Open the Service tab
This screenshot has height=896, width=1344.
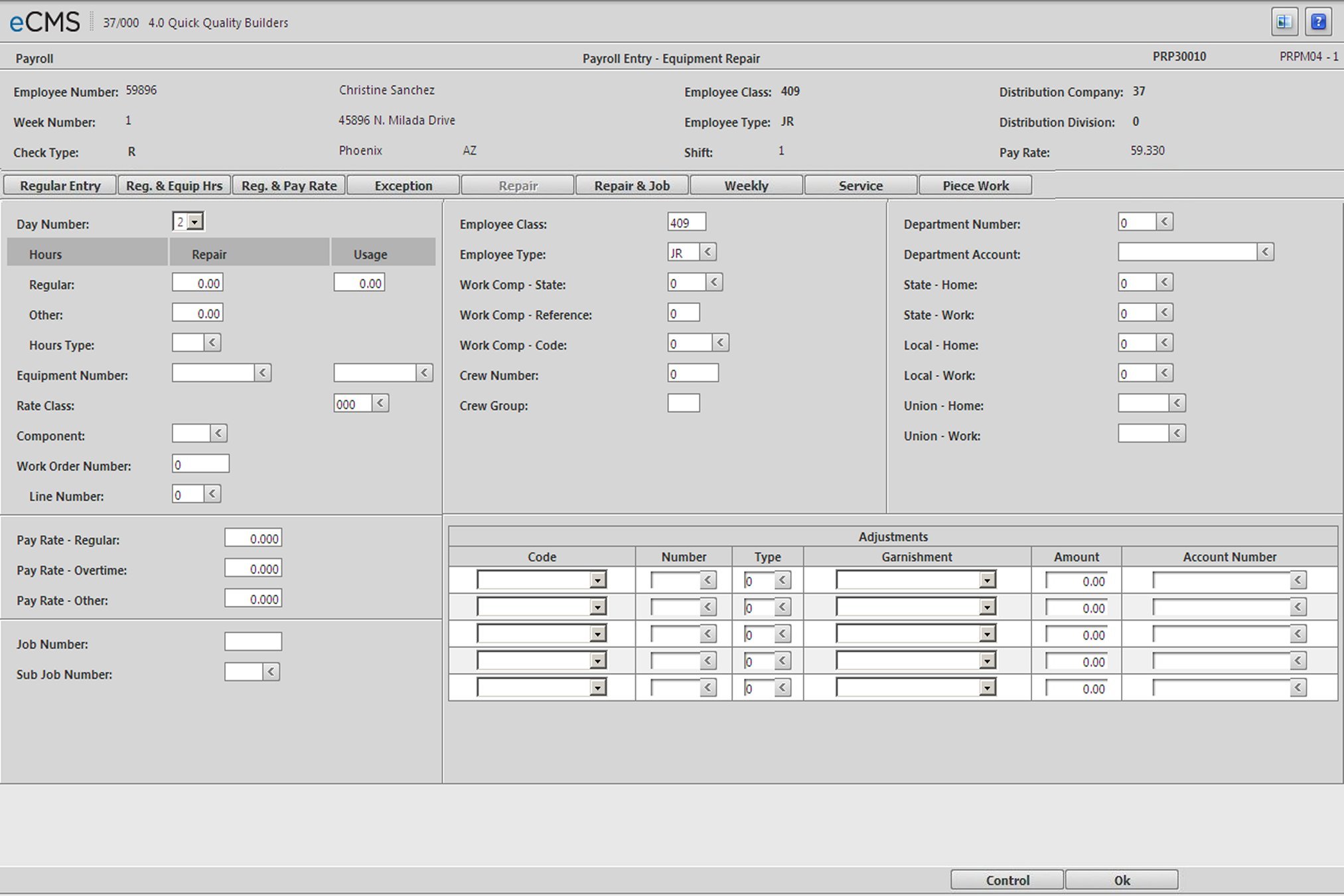tap(861, 185)
